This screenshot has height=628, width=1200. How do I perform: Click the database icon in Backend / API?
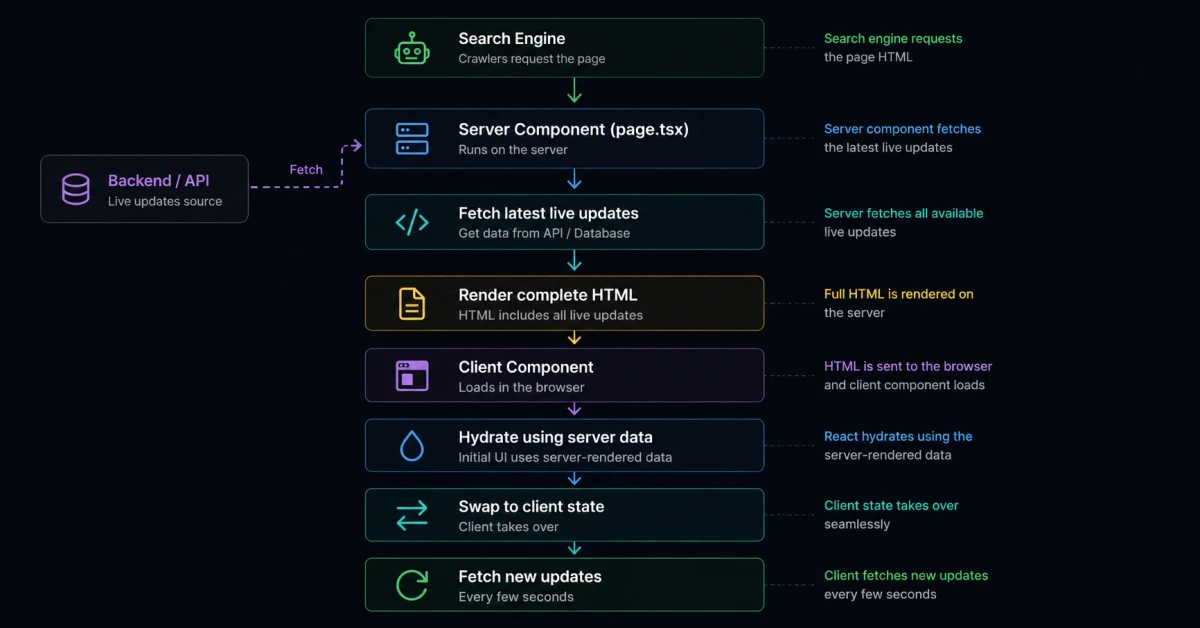point(76,189)
